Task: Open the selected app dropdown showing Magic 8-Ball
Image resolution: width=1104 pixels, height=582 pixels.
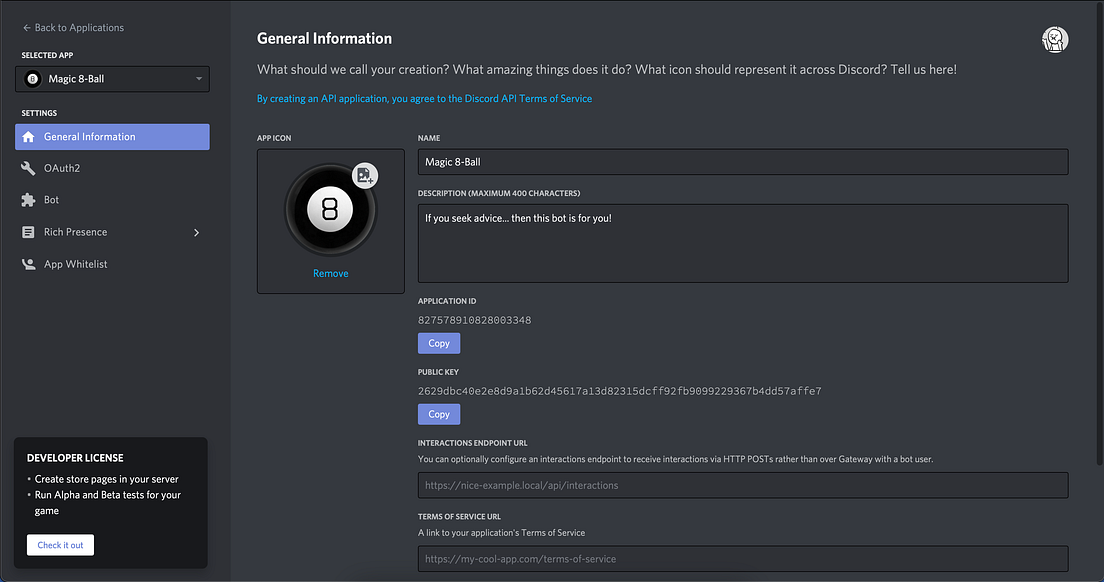Action: click(x=112, y=79)
